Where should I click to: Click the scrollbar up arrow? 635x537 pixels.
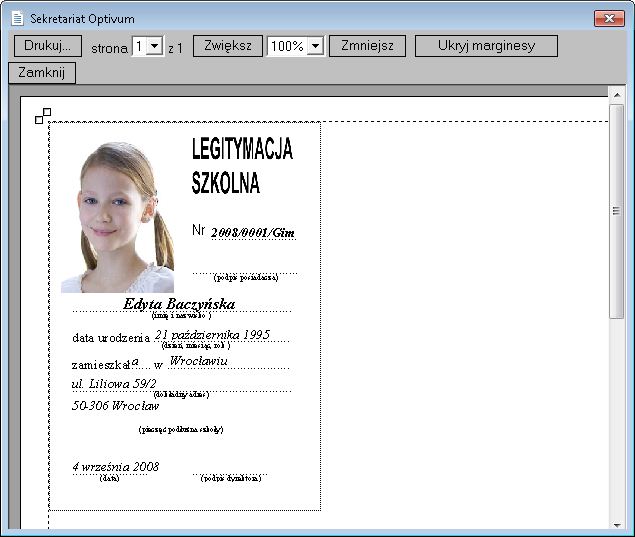(617, 95)
